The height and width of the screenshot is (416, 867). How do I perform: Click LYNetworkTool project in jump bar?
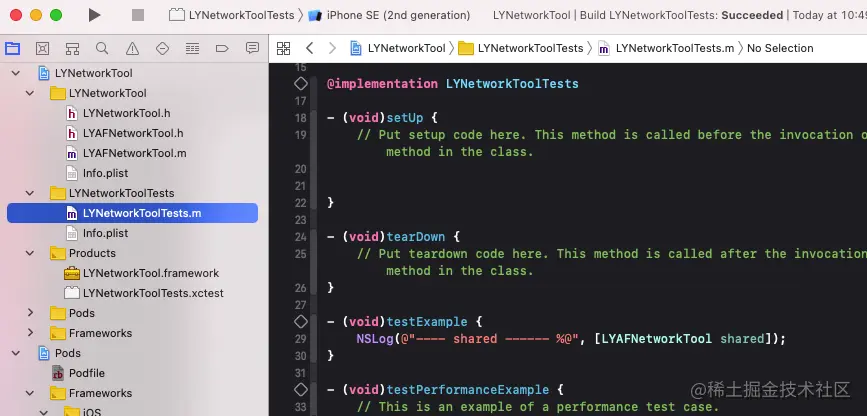[x=398, y=48]
